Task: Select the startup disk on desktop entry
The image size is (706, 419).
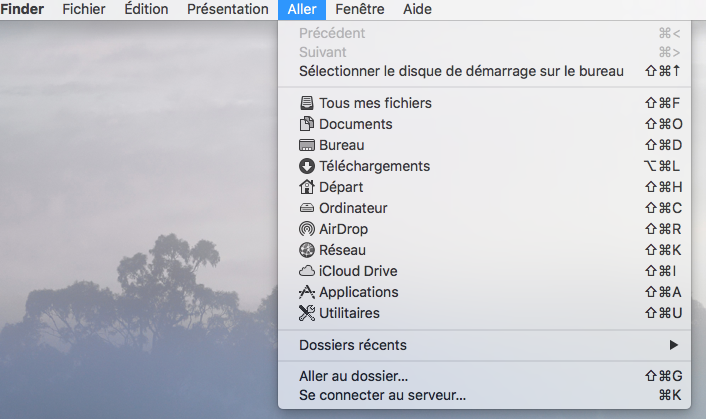Action: point(461,71)
